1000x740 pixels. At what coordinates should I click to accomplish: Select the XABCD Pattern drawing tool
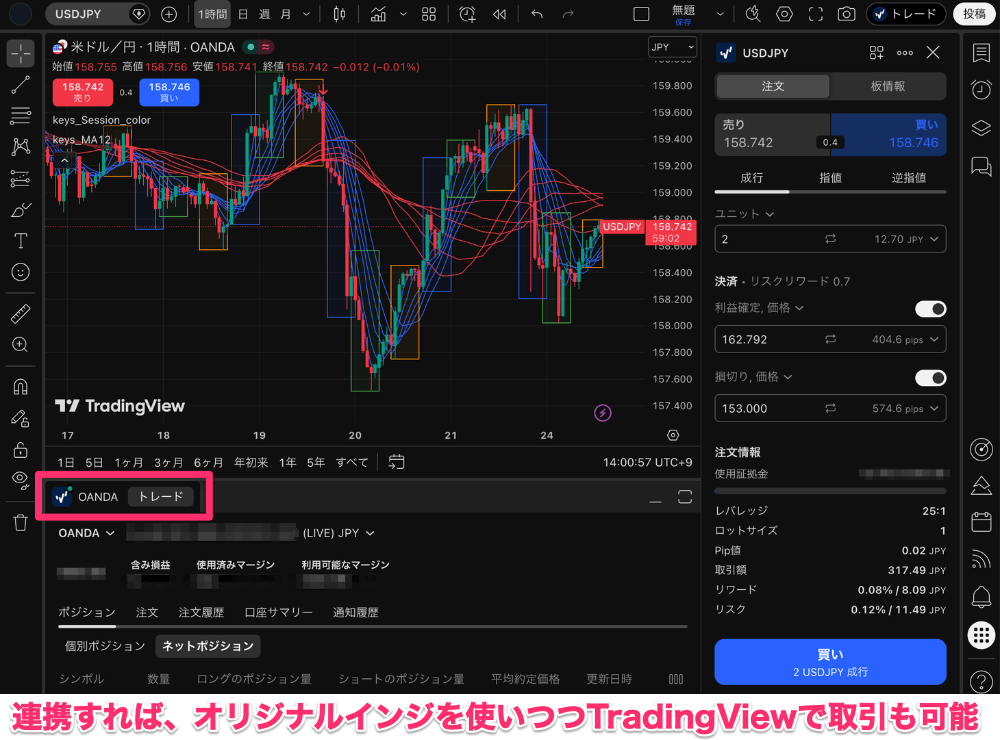click(x=21, y=147)
